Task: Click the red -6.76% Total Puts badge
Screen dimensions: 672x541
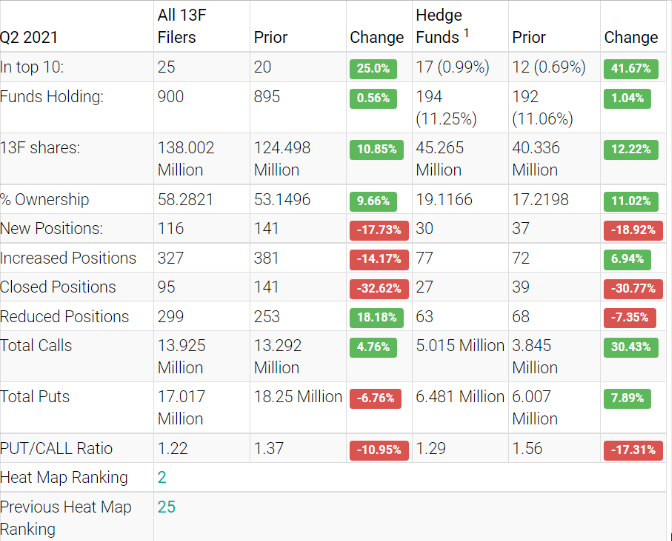Action: point(379,398)
